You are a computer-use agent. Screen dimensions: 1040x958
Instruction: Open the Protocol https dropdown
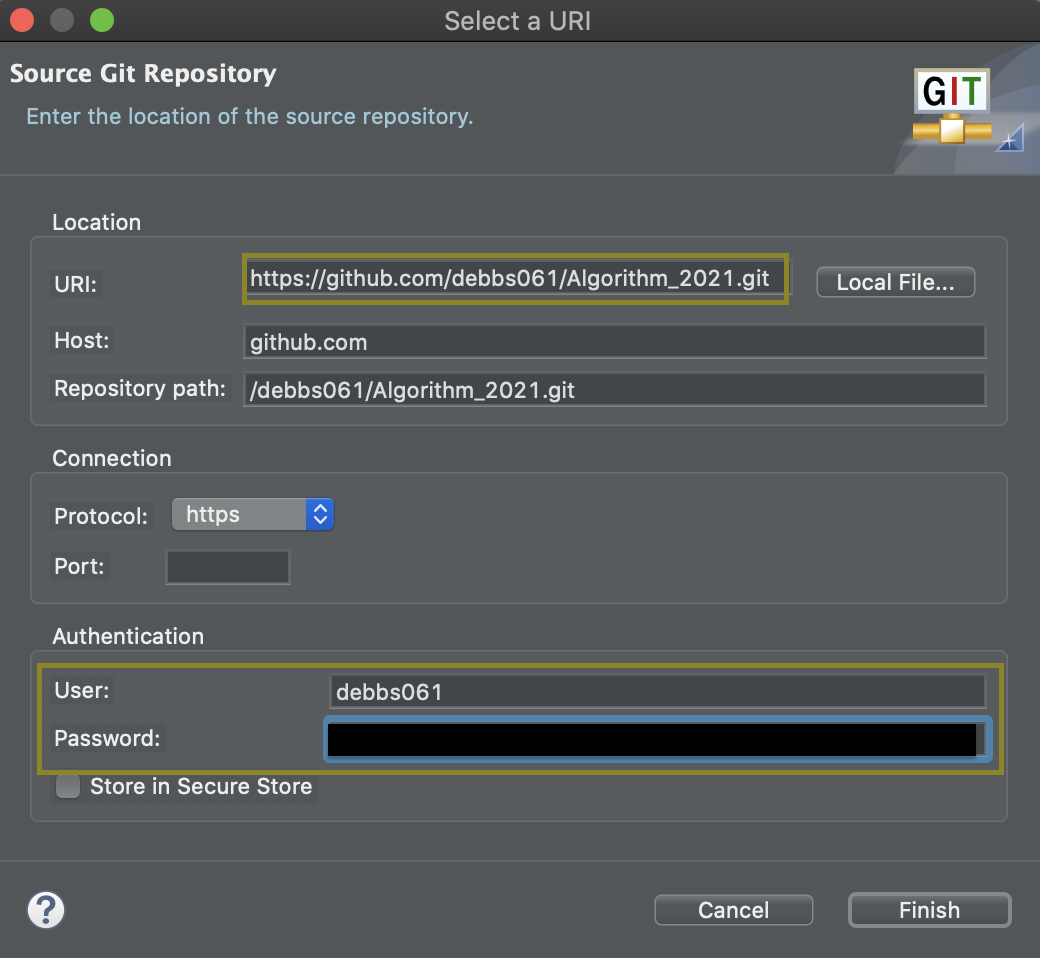tap(253, 514)
